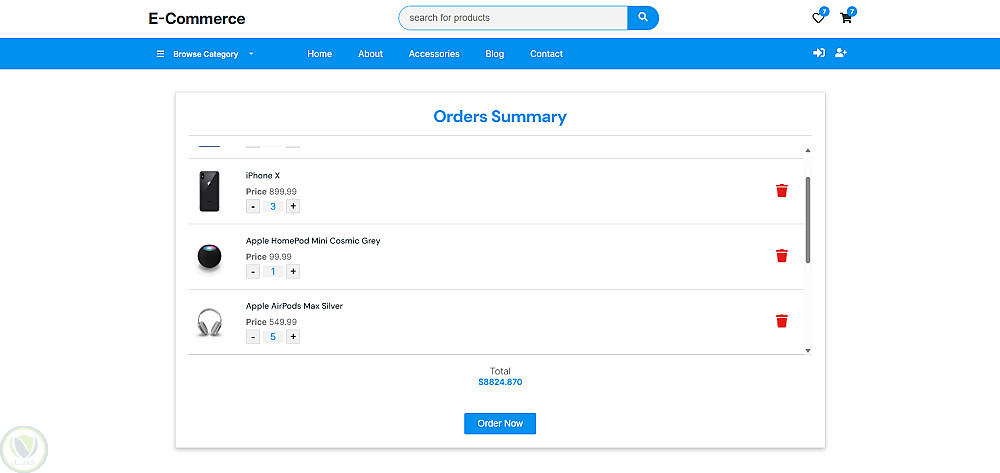The image size is (1000, 473).
Task: Click the hamburger icon beside Browse Category
Action: (x=161, y=54)
